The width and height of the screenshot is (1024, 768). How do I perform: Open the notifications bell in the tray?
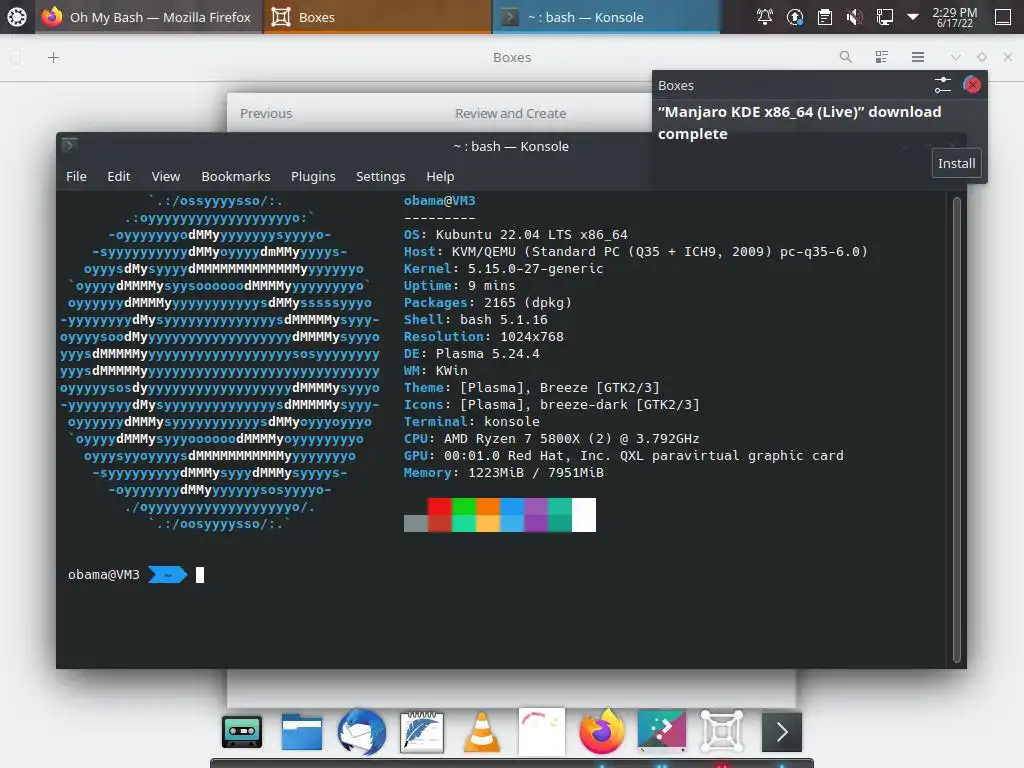tap(765, 17)
